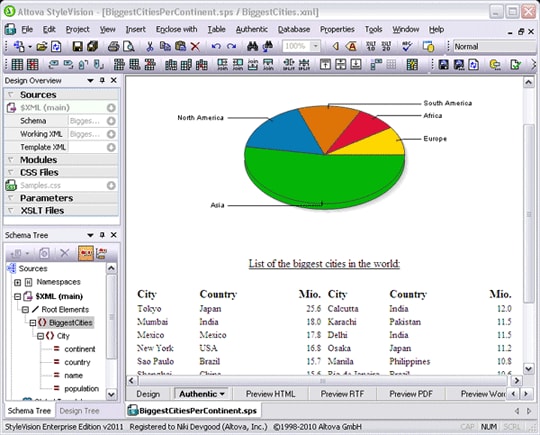The width and height of the screenshot is (540, 435).
Task: Click the Copy toolbar icon
Action: tap(165, 46)
